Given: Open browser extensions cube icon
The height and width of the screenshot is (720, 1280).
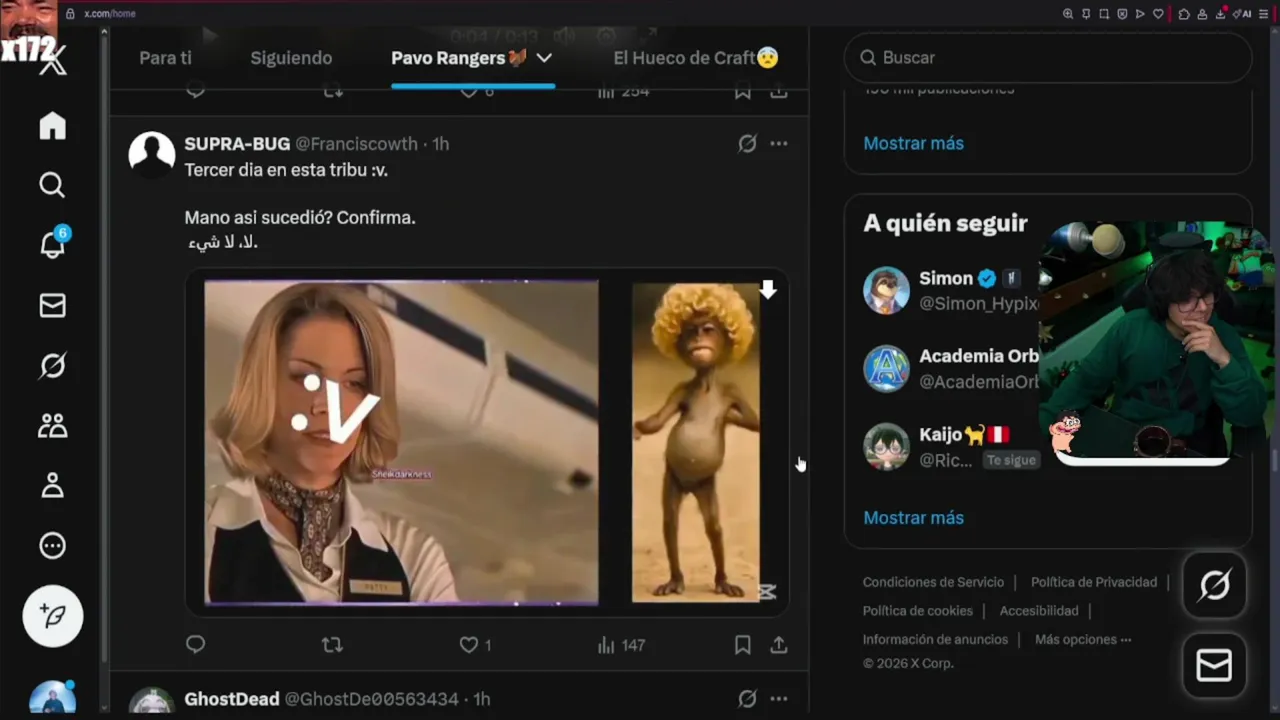Looking at the screenshot, I should [x=1184, y=14].
